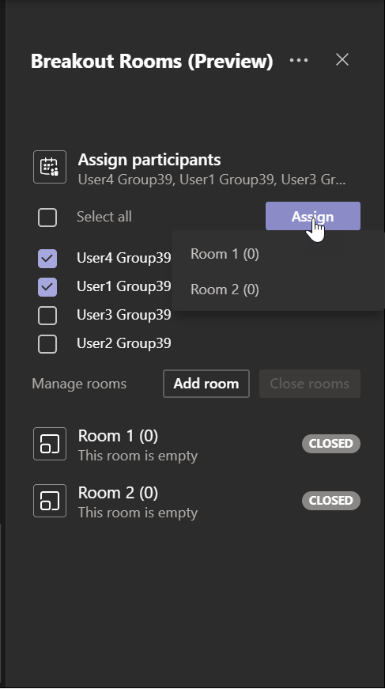The image size is (385, 689).
Task: Expand the Room 1 (0) list entry
Action: 196,444
